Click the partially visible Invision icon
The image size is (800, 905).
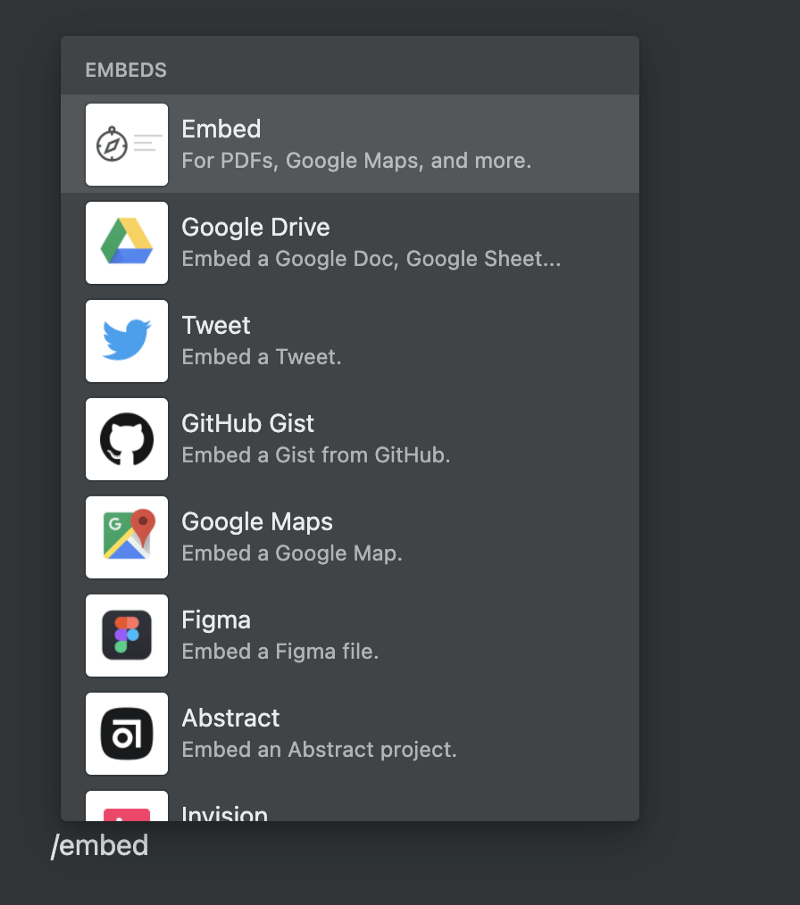click(126, 808)
